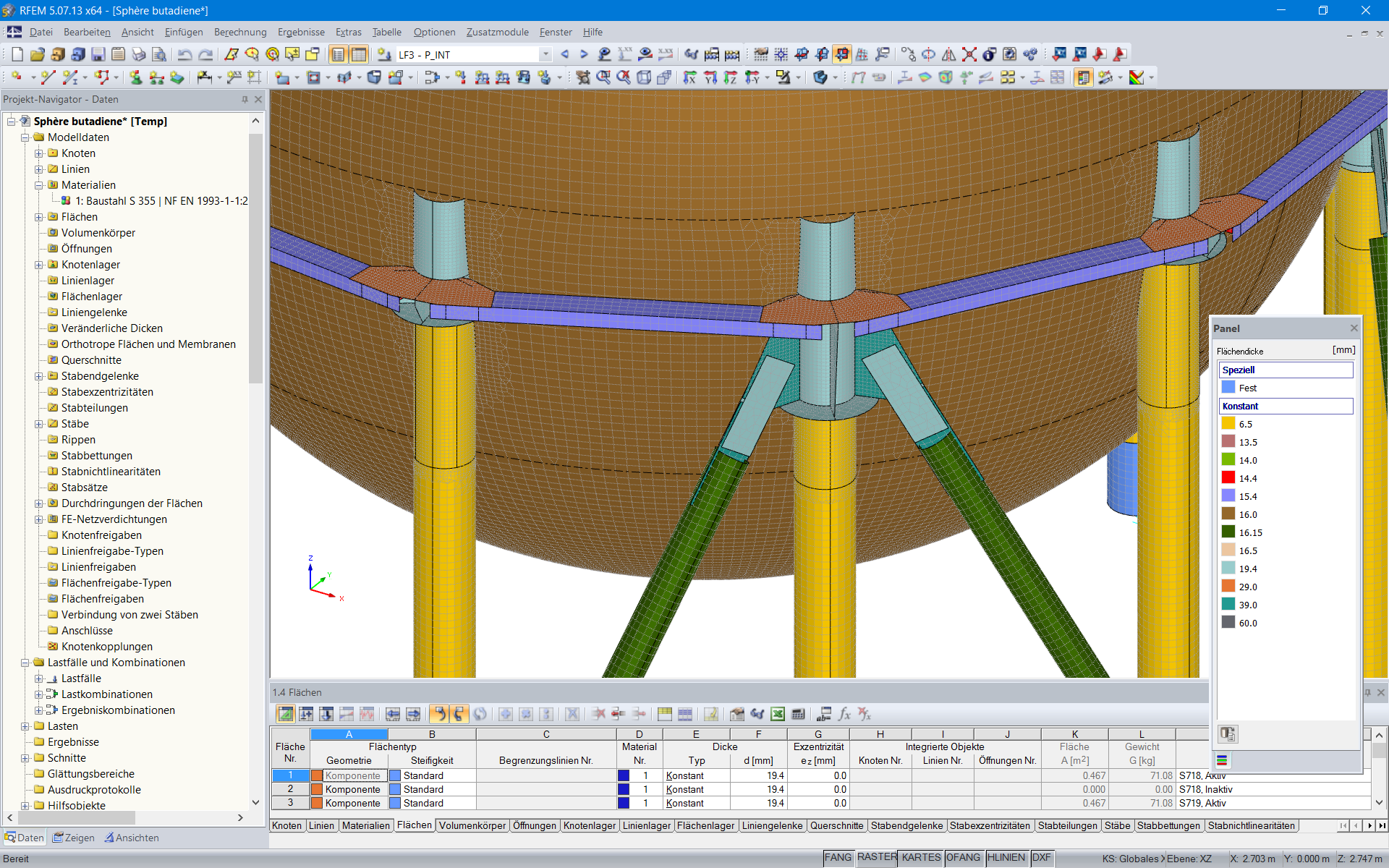Toggle OFANG snap mode
1389x868 pixels.
tap(964, 858)
